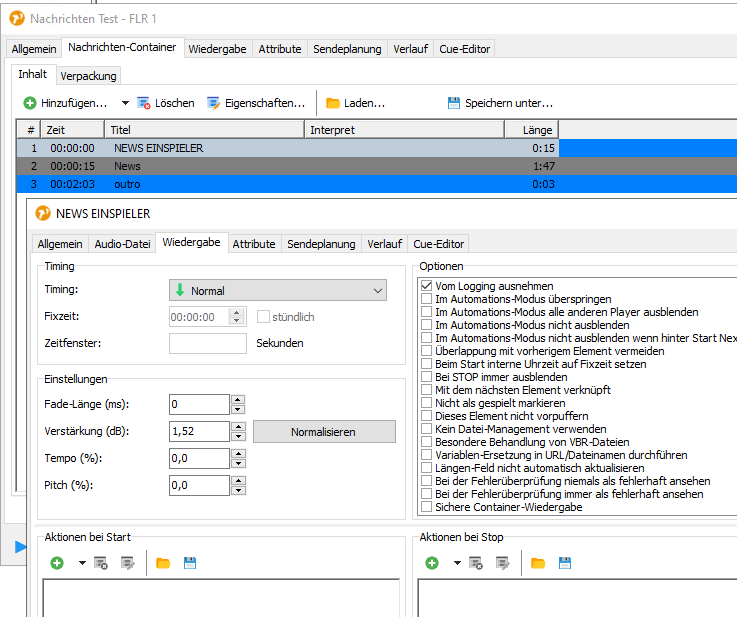Screen dimensions: 737x617
Task: Enable Im Automations-Modus alle anderen Player ausblenden
Action: click(426, 312)
